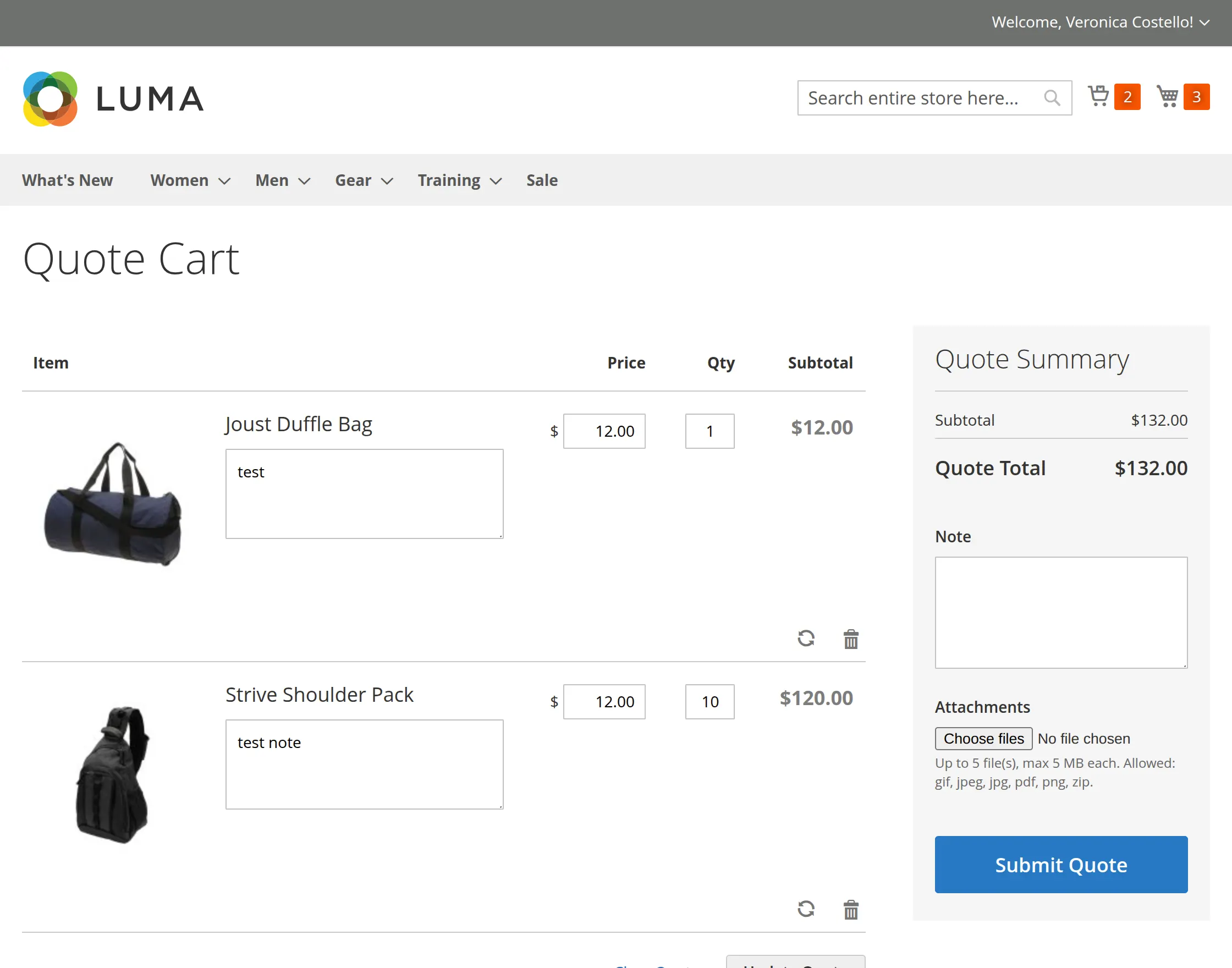1232x968 pixels.
Task: Click the $120.00 row subtotal
Action: coord(816,698)
